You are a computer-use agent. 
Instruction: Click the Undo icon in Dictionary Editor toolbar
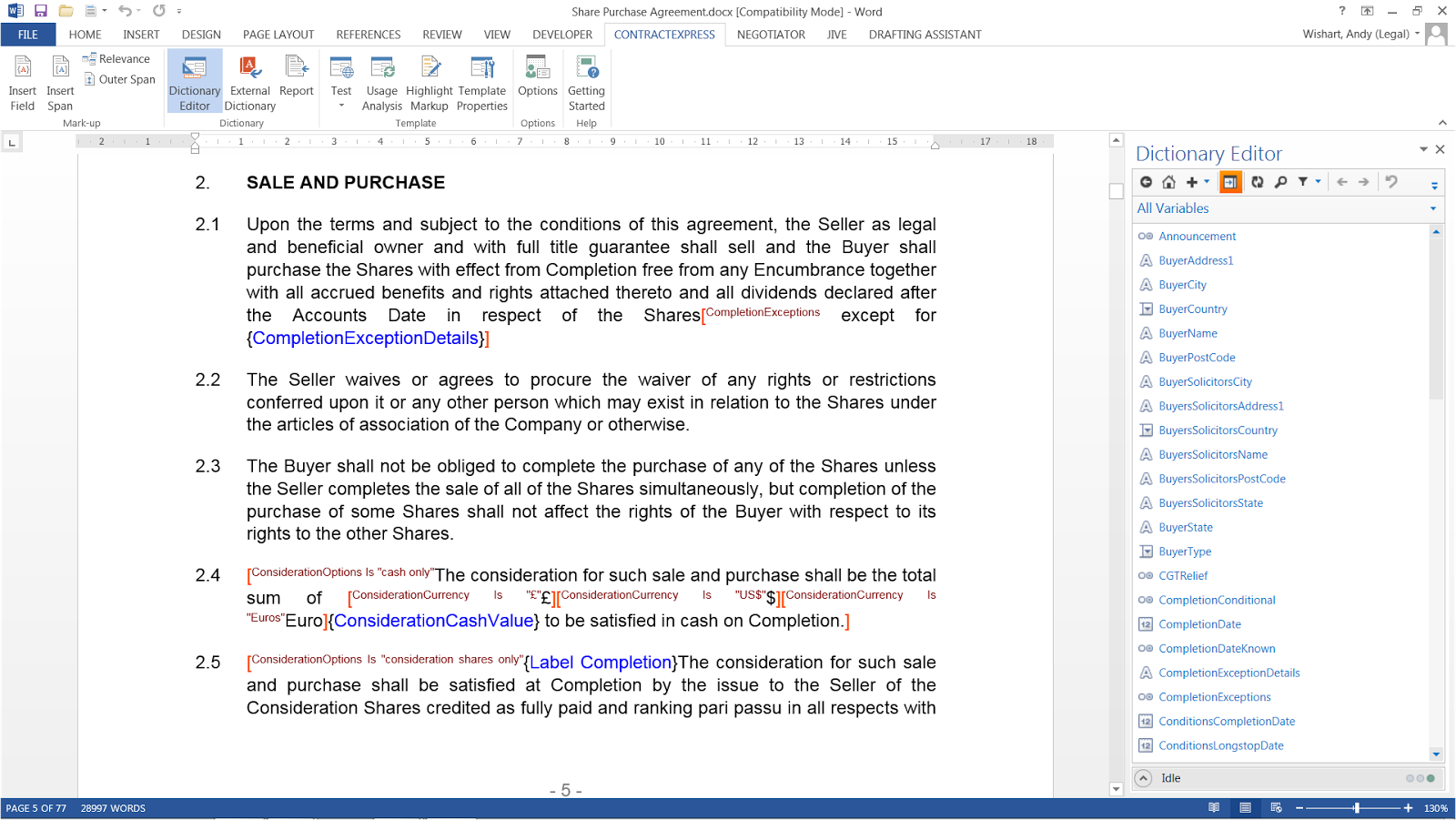[x=1391, y=182]
